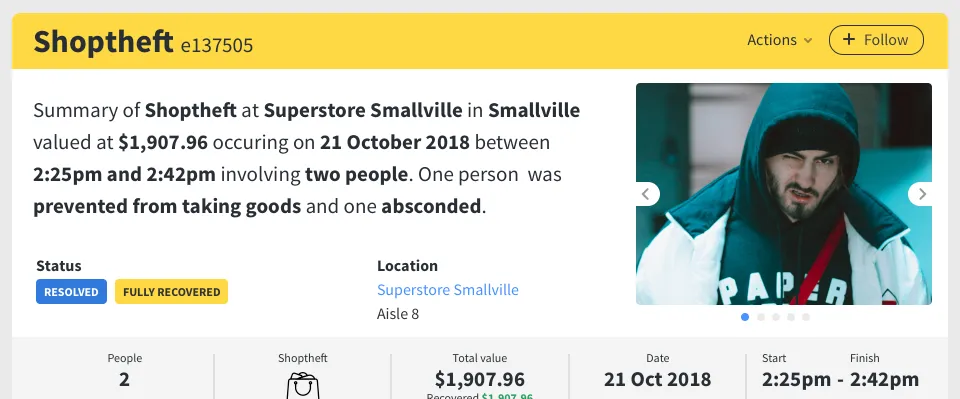Follow this Shoptheft incident
This screenshot has height=399, width=960.
tap(876, 40)
